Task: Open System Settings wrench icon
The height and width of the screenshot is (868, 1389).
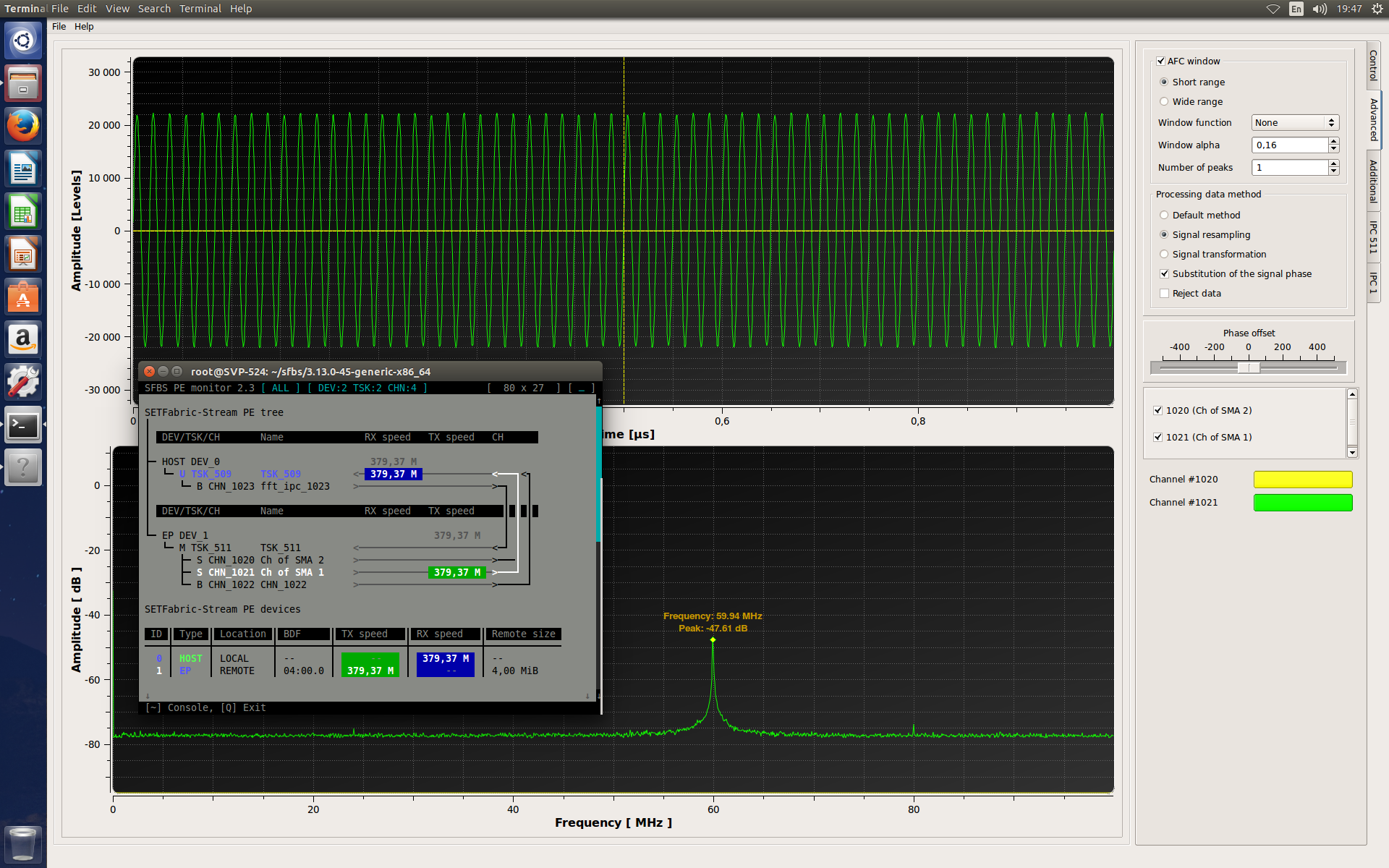Action: click(x=23, y=382)
